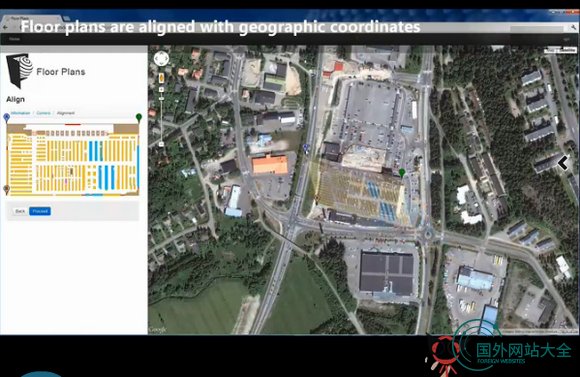Open the Information breadcrumb step
The image size is (580, 377).
coord(20,113)
